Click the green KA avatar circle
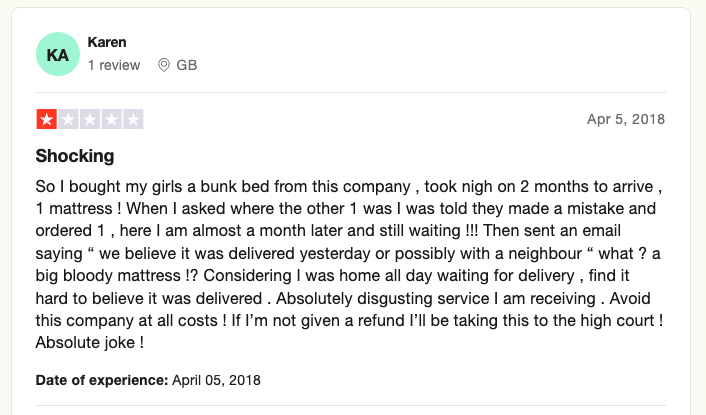This screenshot has width=706, height=415. tap(58, 54)
